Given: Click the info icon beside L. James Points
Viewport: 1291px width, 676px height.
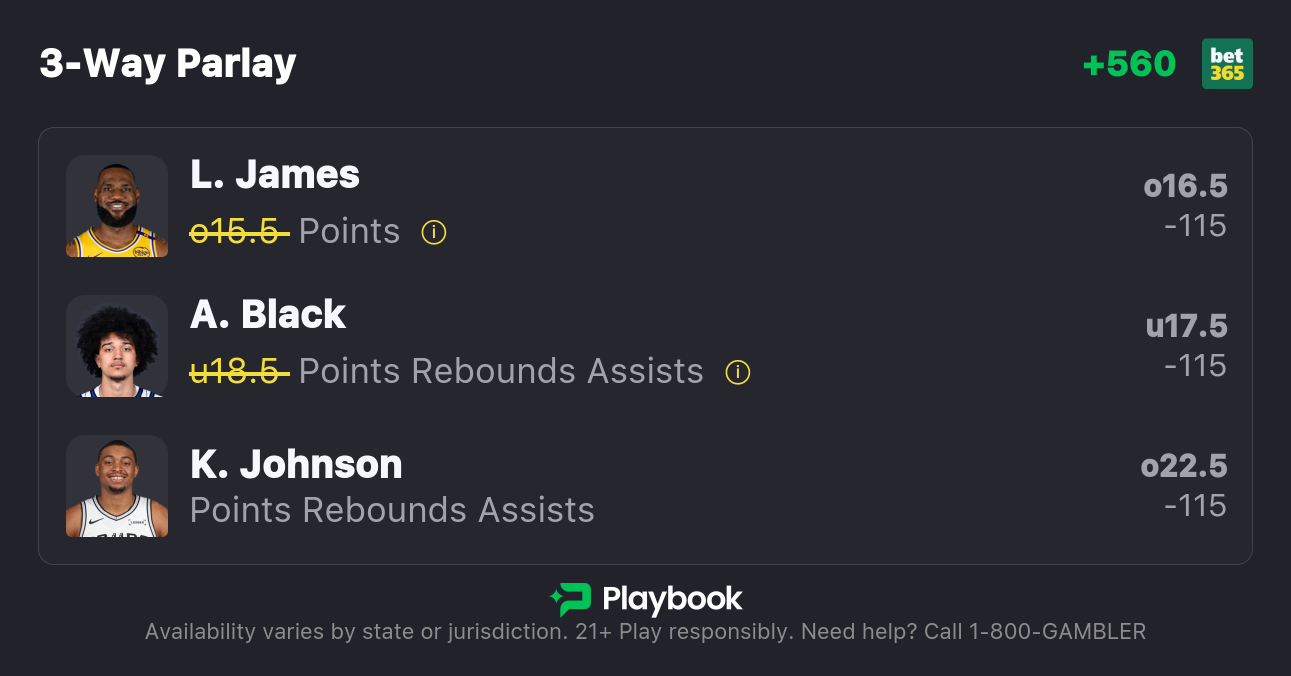Looking at the screenshot, I should pyautogui.click(x=433, y=232).
